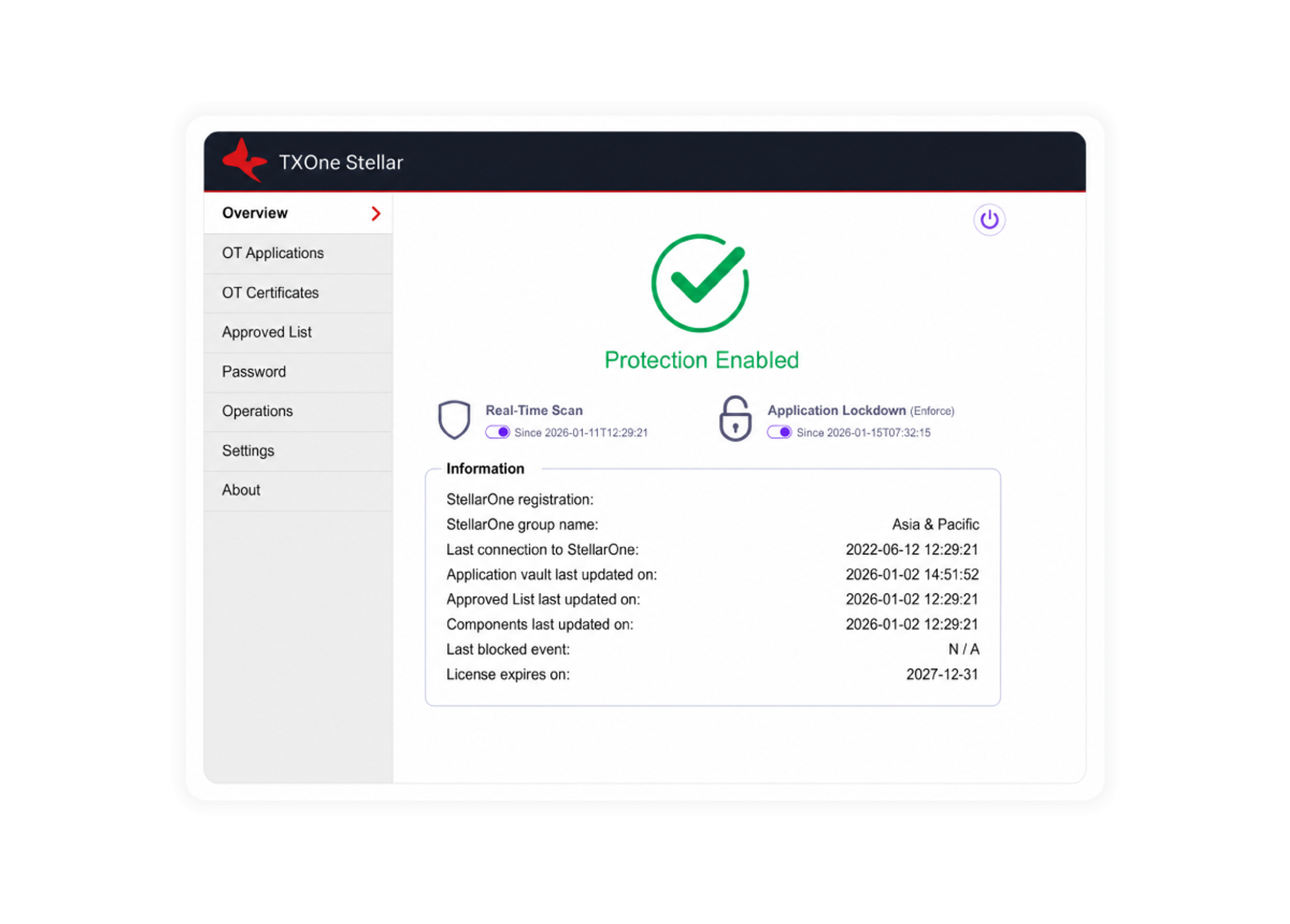Toggle the Application Lockdown switch
1290x924 pixels.
tap(779, 432)
